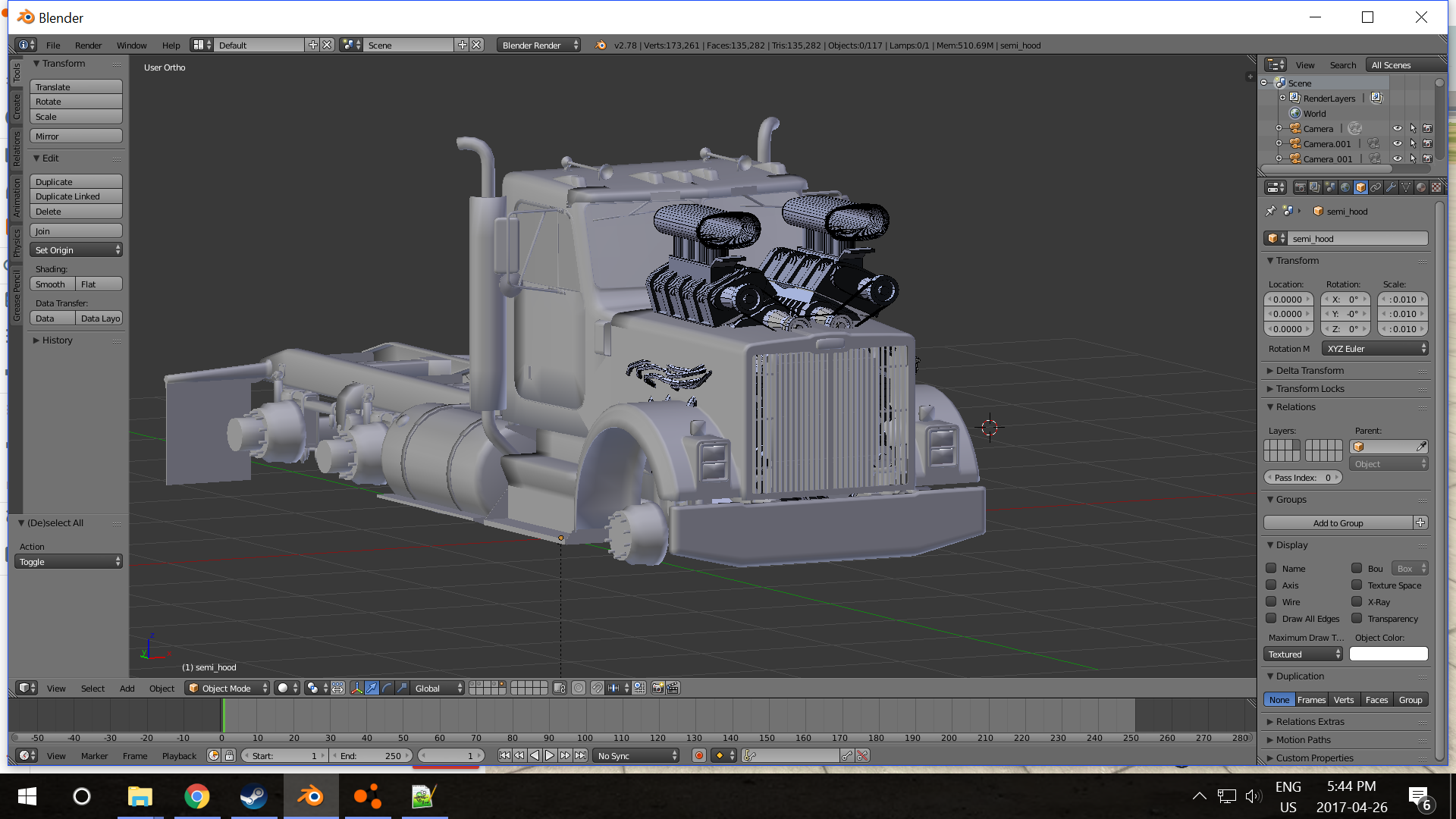The width and height of the screenshot is (1456, 819).
Task: Click the Add to Group button
Action: [x=1338, y=522]
